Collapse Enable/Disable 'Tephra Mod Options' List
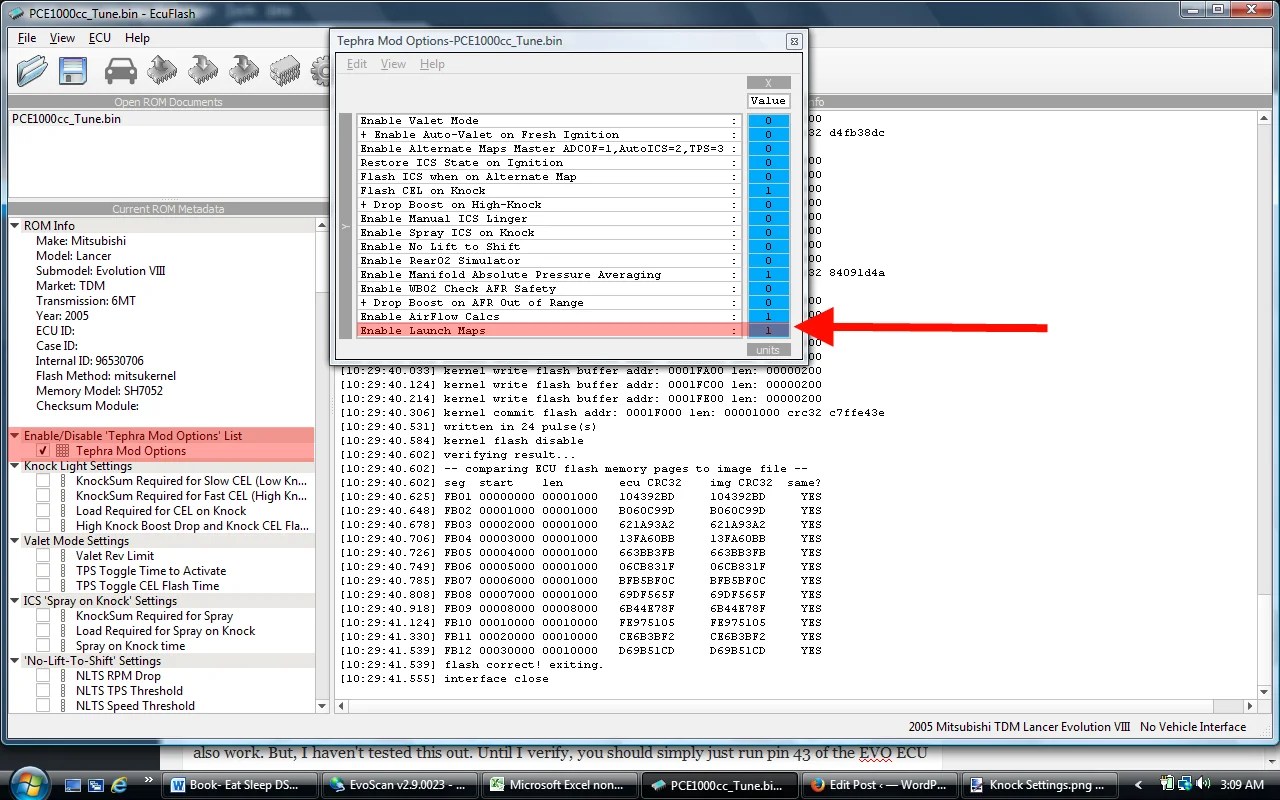This screenshot has width=1280, height=800. point(16,436)
